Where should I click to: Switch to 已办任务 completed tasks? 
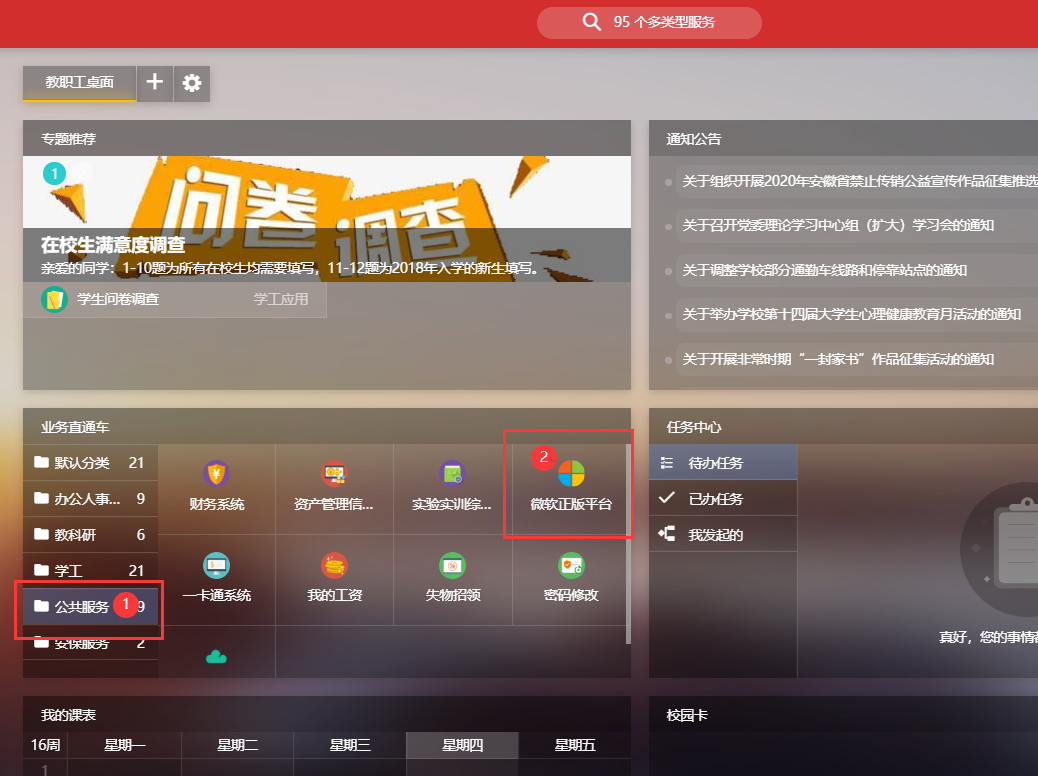(715, 499)
